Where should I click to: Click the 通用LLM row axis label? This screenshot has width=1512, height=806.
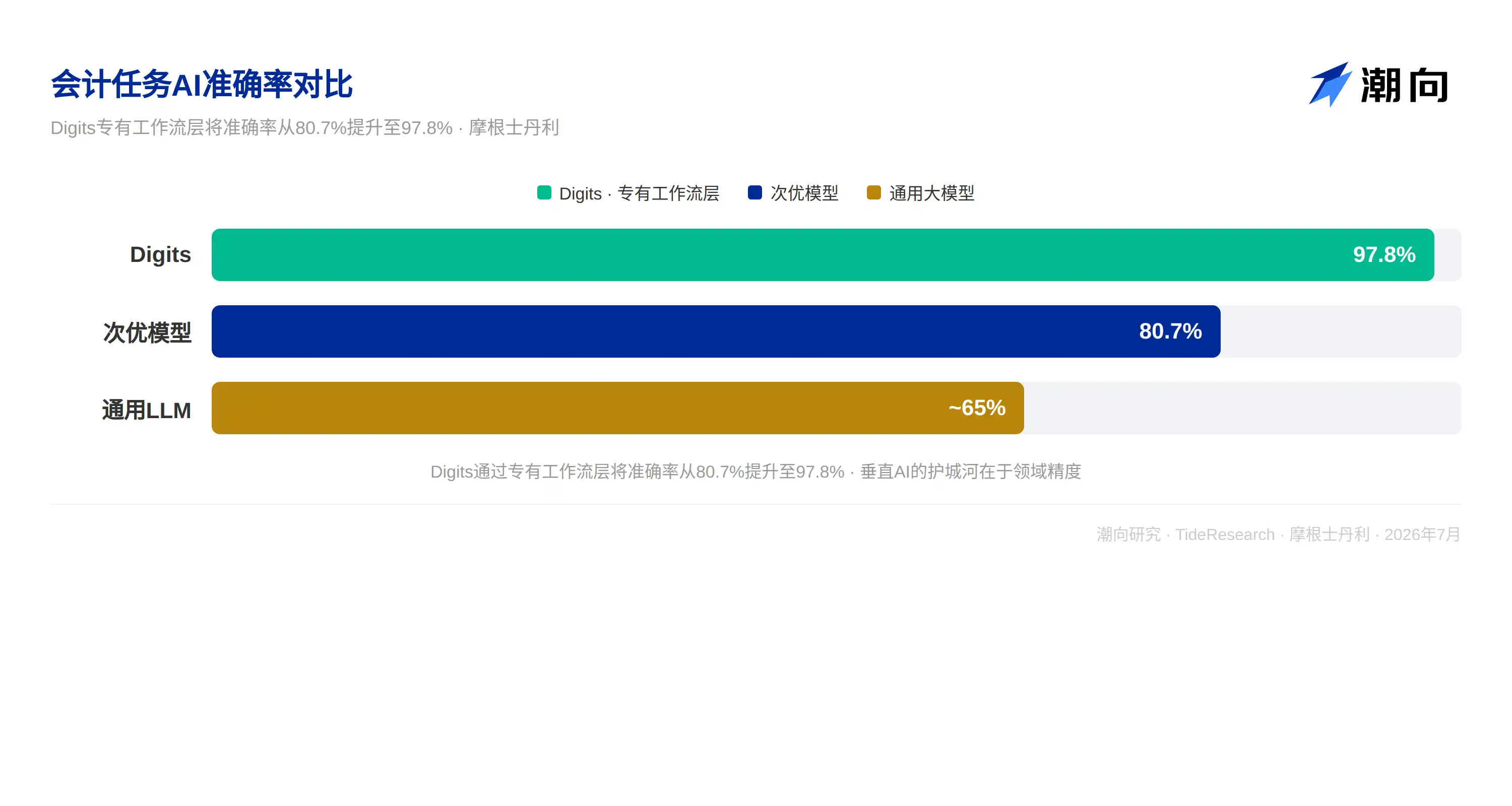(146, 410)
